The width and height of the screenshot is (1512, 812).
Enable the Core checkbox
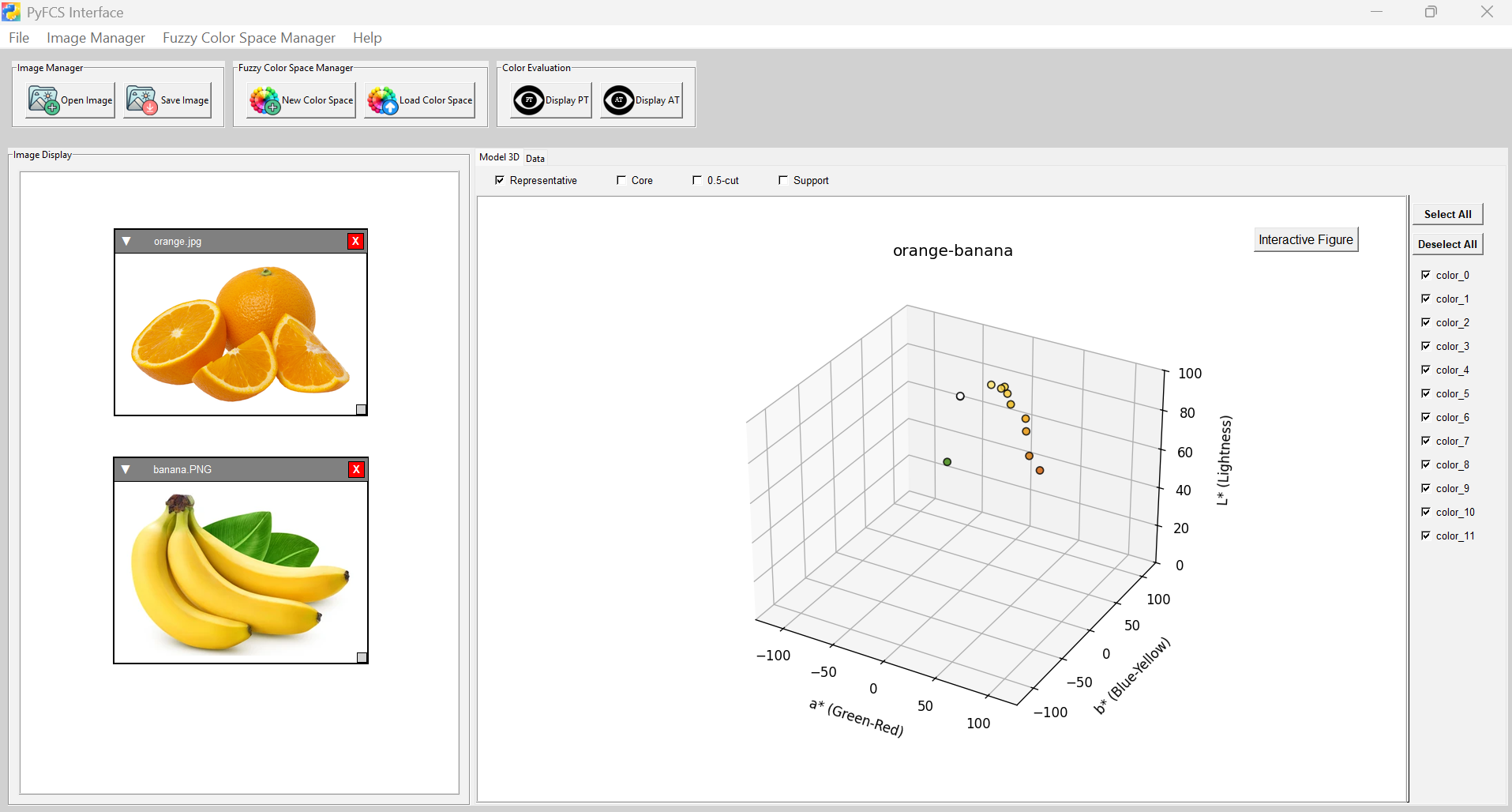[621, 180]
